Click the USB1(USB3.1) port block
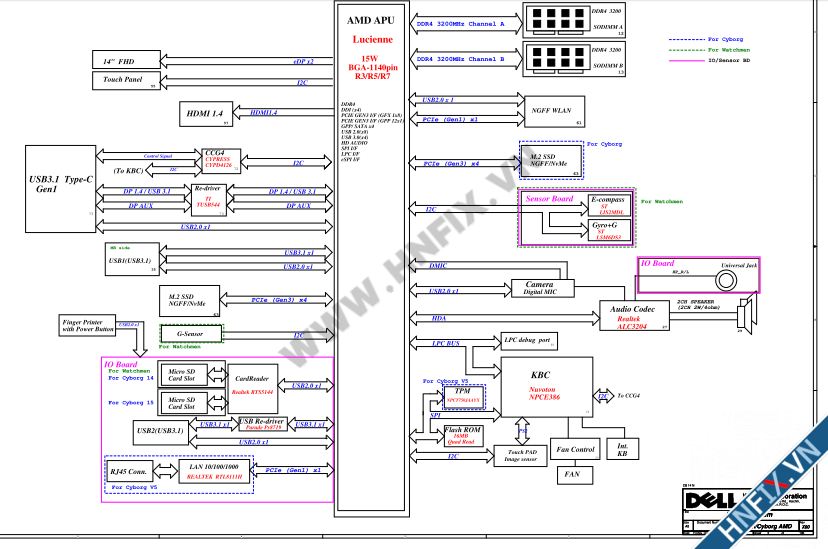Viewport: 828px width, 549px height. tap(132, 259)
